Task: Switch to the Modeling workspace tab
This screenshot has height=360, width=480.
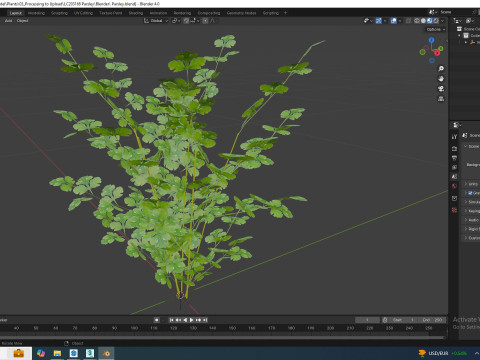Action: coord(36,13)
